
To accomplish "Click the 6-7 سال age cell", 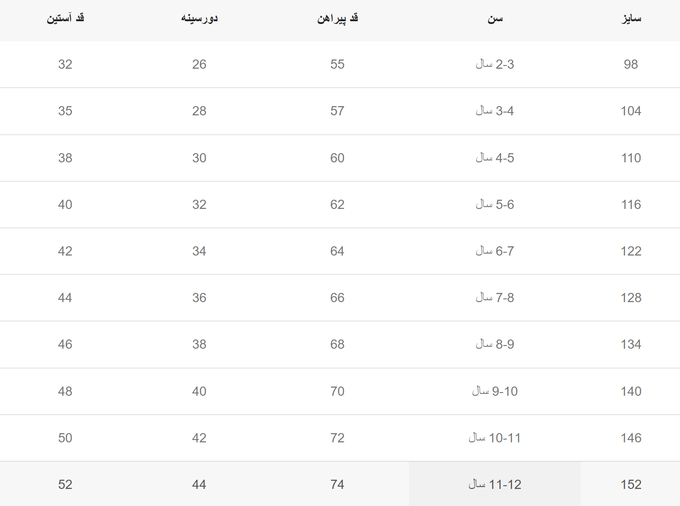I will pyautogui.click(x=494, y=251).
